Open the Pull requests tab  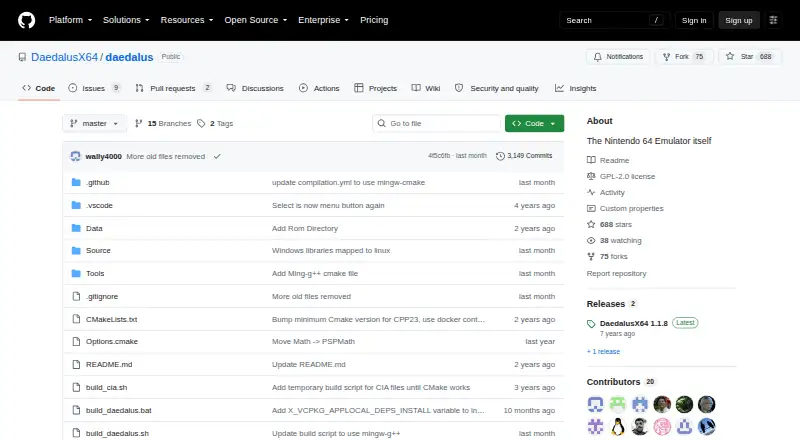pos(173,88)
